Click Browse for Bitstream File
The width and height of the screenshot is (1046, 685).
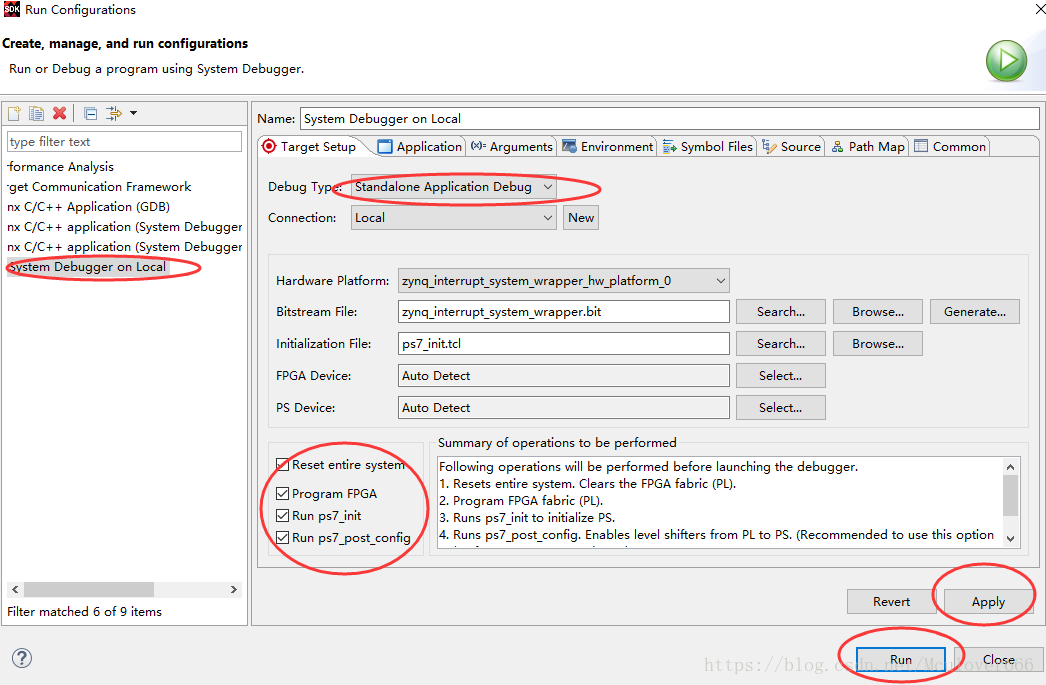point(878,311)
